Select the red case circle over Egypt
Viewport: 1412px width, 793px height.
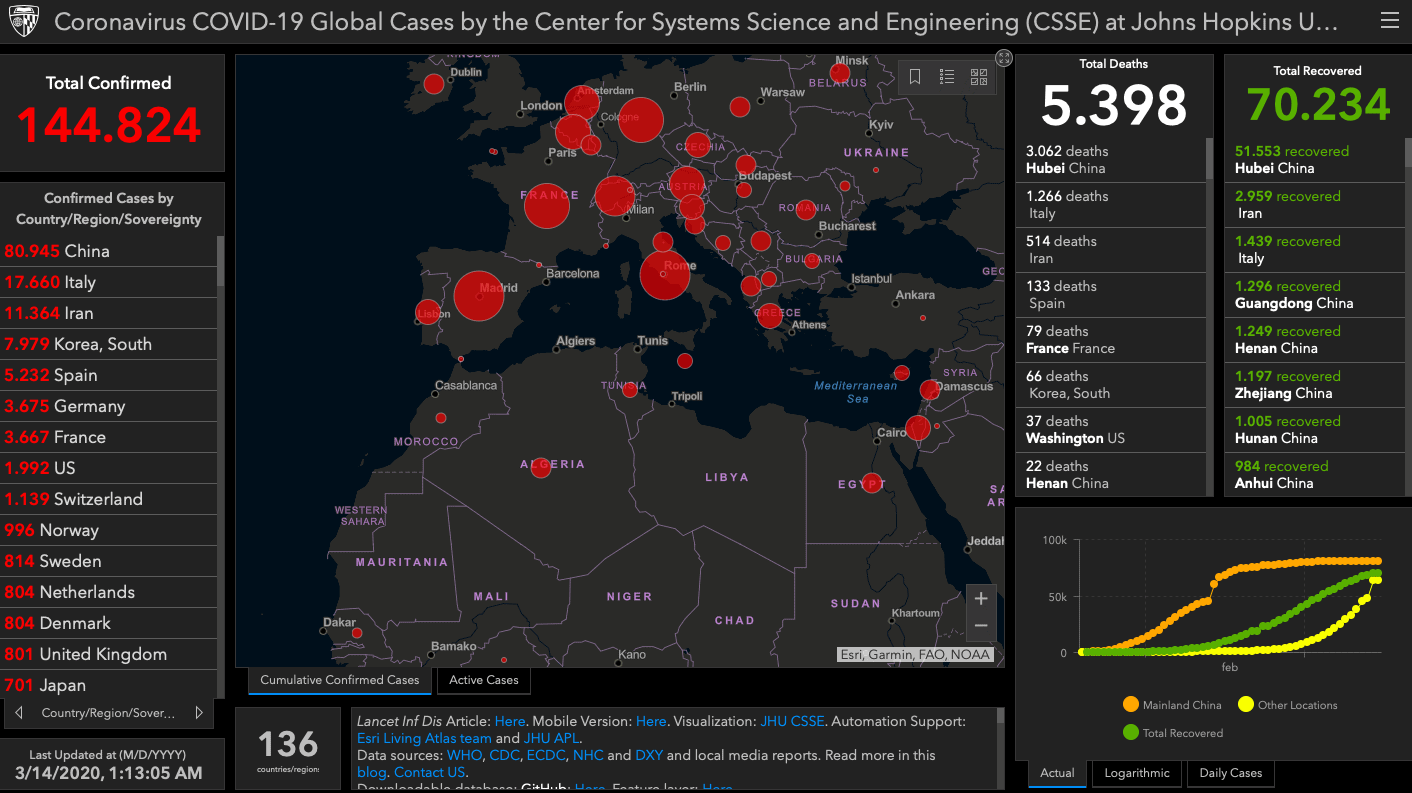[872, 482]
